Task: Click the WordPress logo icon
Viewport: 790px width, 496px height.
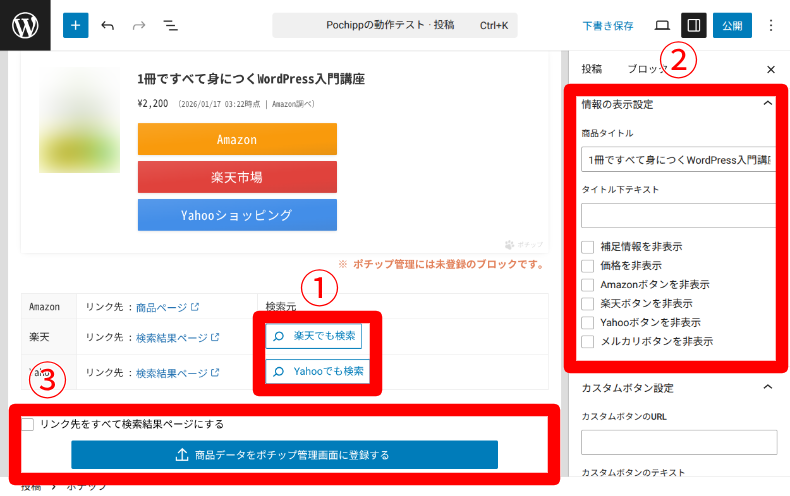Action: coord(25,25)
